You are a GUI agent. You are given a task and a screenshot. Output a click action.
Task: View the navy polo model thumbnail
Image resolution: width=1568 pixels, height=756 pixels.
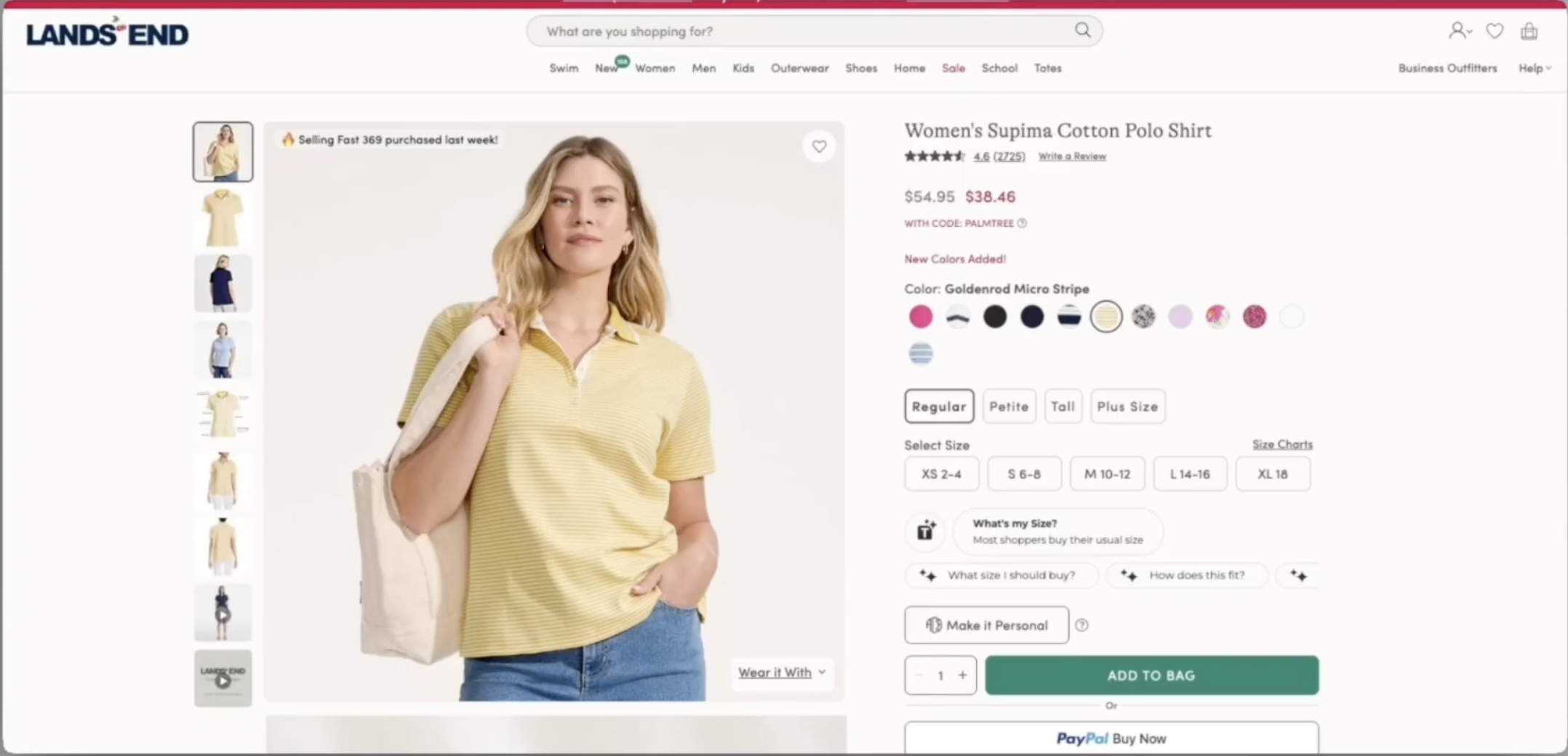[x=223, y=283]
